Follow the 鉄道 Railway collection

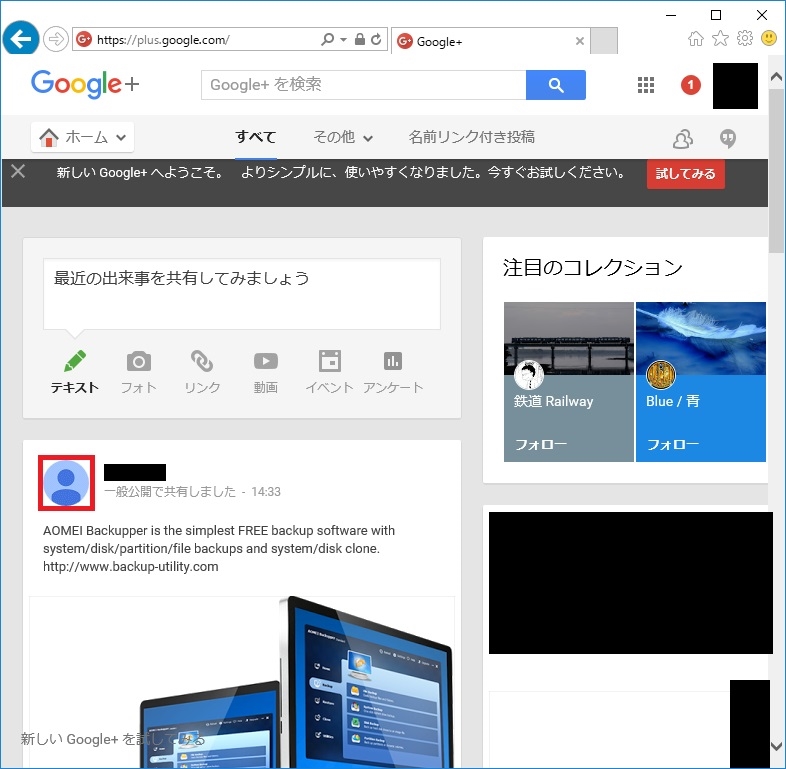coord(540,444)
